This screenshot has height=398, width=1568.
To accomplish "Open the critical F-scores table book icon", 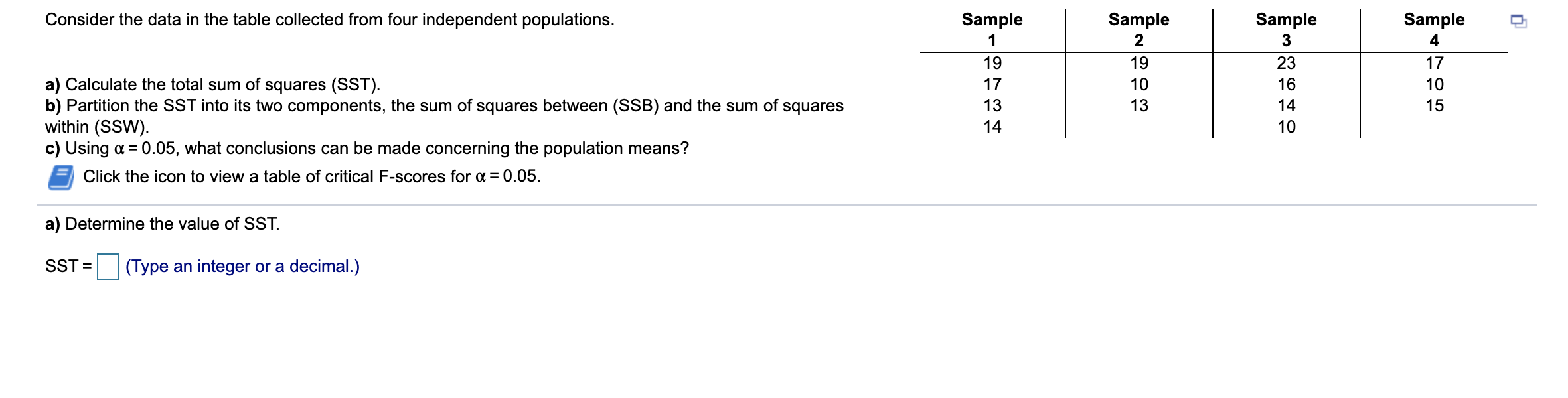I will tap(61, 177).
